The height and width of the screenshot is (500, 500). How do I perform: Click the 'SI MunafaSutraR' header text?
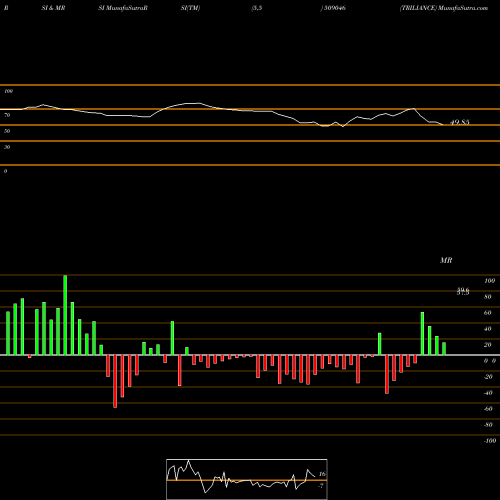(x=123, y=8)
